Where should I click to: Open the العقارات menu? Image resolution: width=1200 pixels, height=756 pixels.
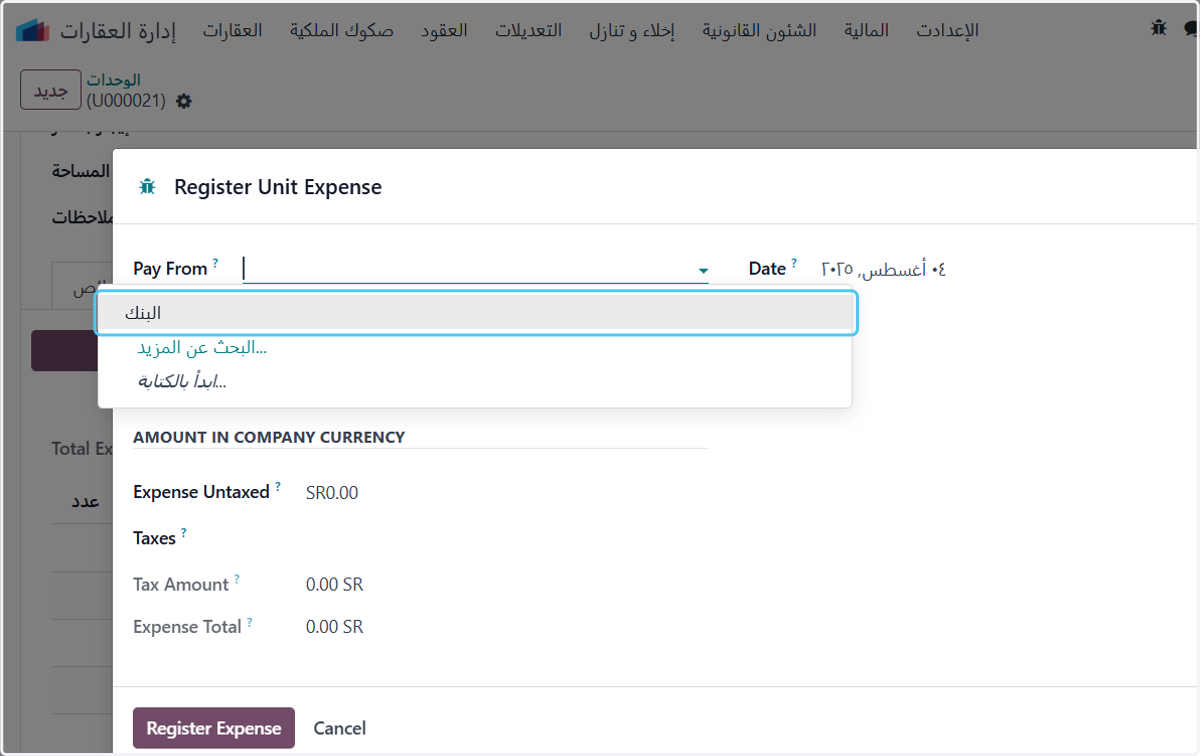(x=232, y=30)
